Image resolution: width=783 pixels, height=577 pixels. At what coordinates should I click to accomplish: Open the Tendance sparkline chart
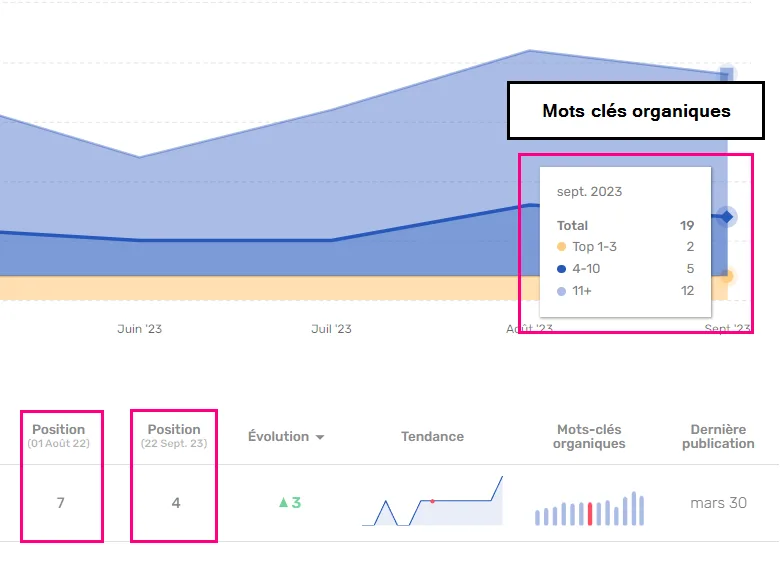pos(432,501)
